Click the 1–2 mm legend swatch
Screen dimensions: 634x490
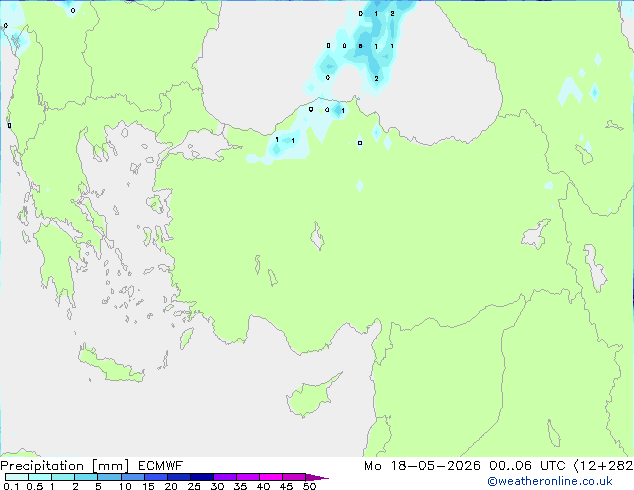63,477
